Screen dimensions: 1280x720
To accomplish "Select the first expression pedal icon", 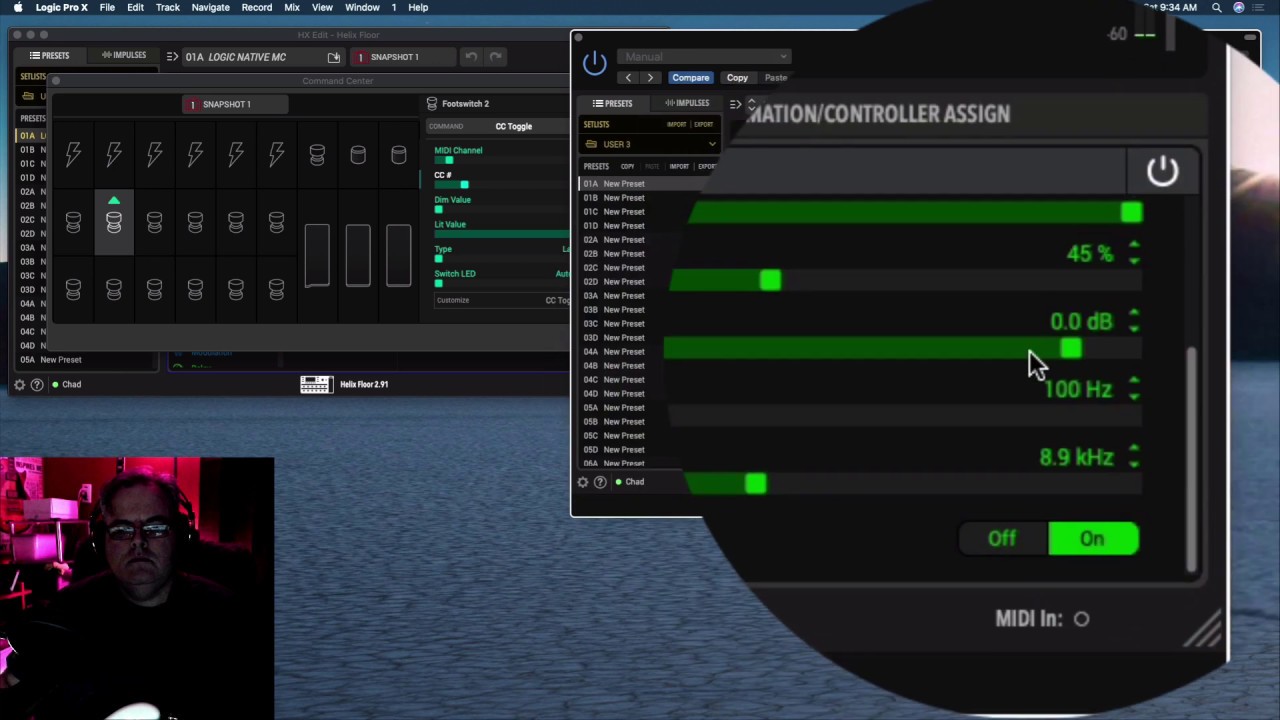I will tap(317, 256).
